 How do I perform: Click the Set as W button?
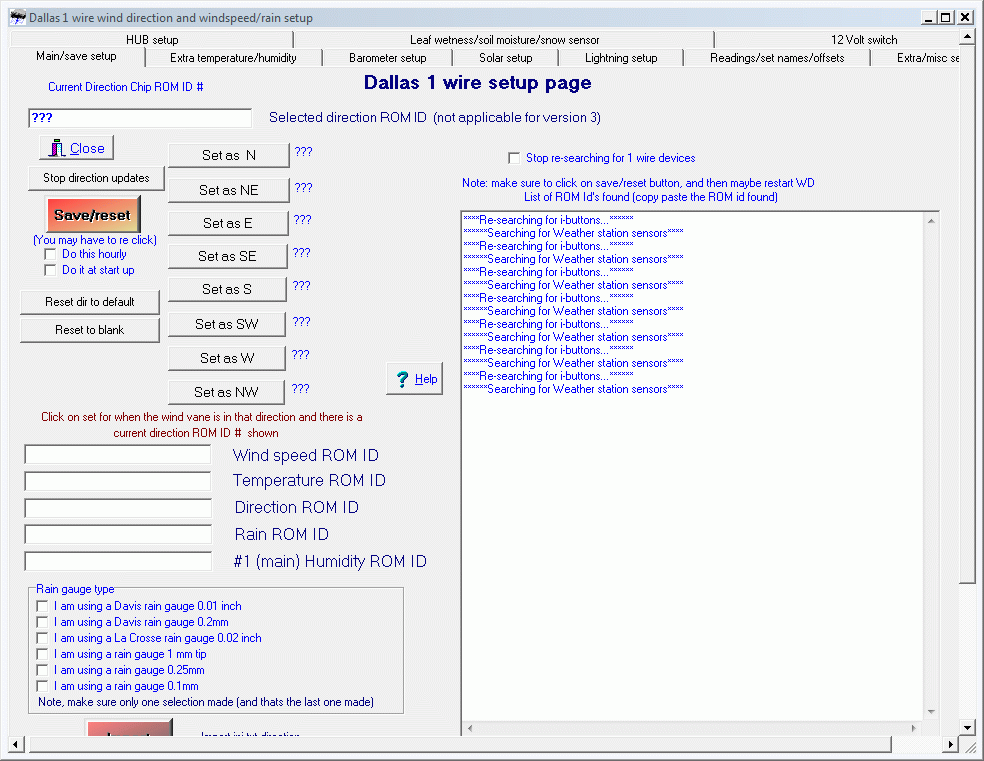(227, 358)
